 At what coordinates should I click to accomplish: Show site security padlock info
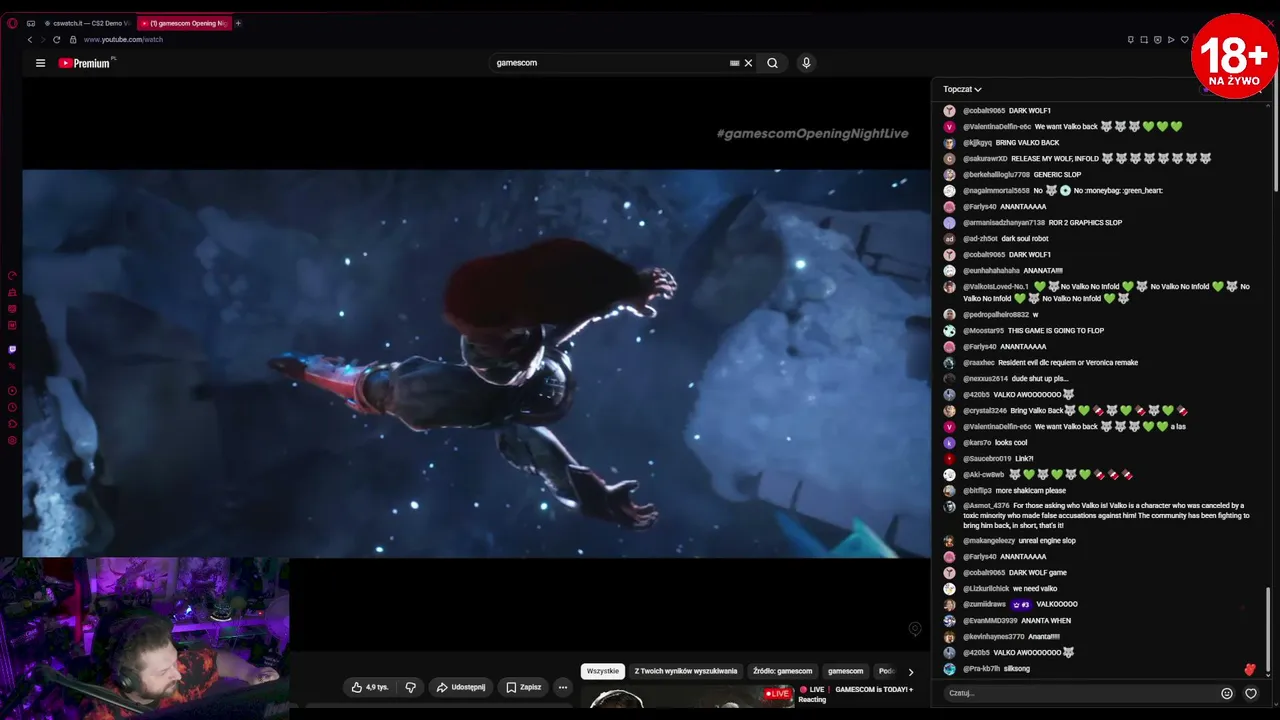tap(72, 40)
